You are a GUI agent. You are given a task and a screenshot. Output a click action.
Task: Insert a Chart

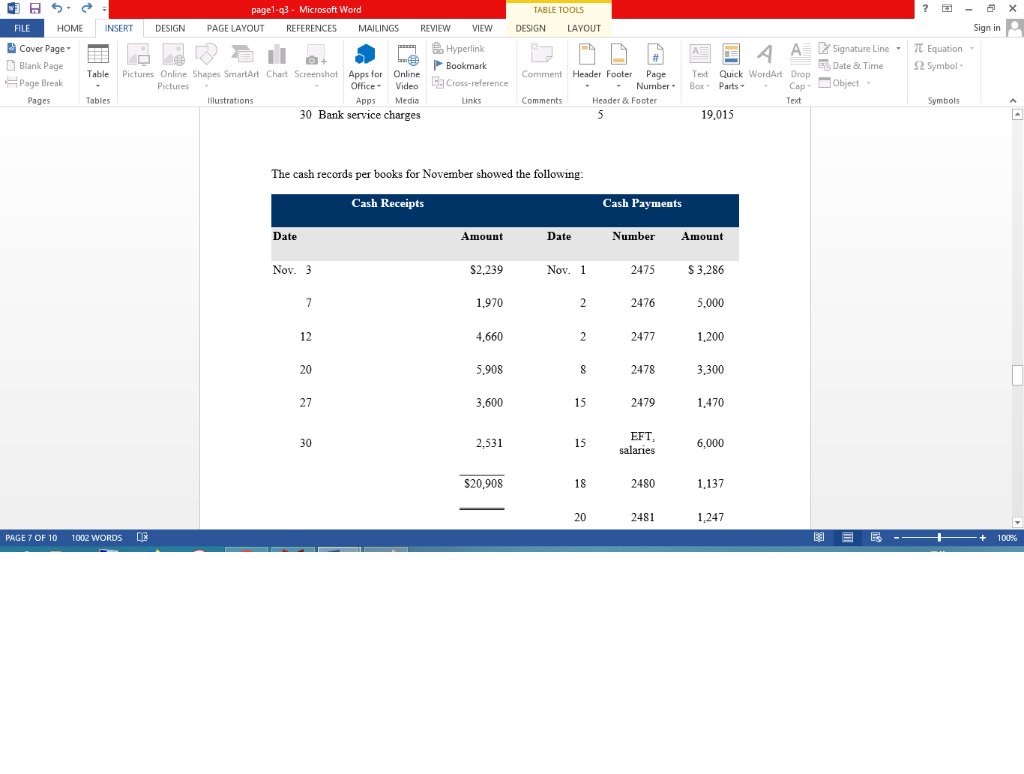(277, 62)
